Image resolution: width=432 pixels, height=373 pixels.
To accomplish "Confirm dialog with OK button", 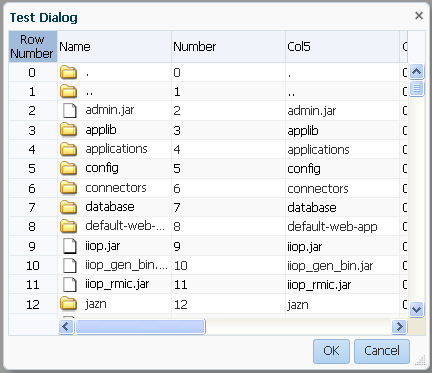I will click(331, 351).
